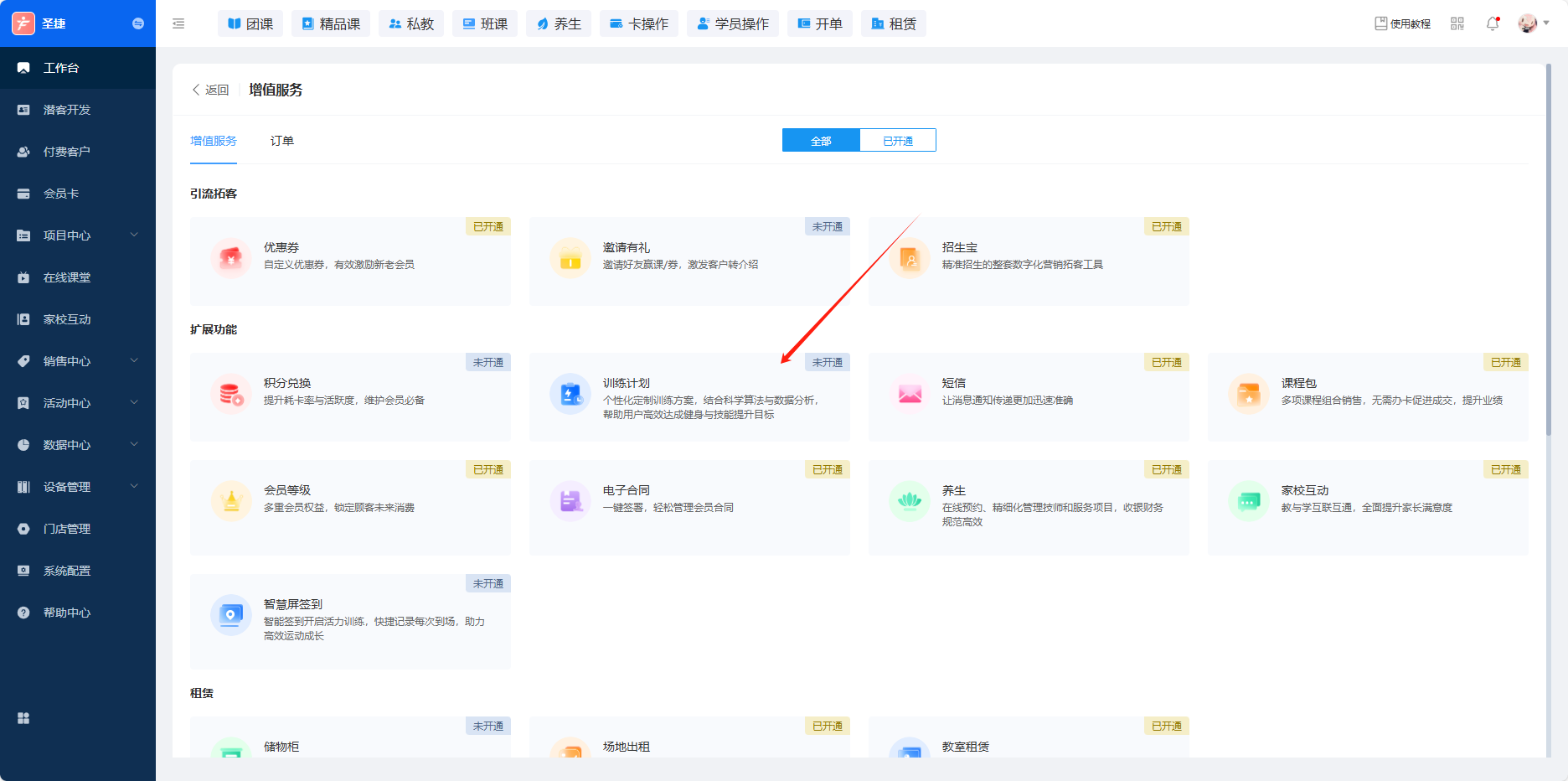
Task: Open the user avatar dropdown
Action: (1533, 23)
